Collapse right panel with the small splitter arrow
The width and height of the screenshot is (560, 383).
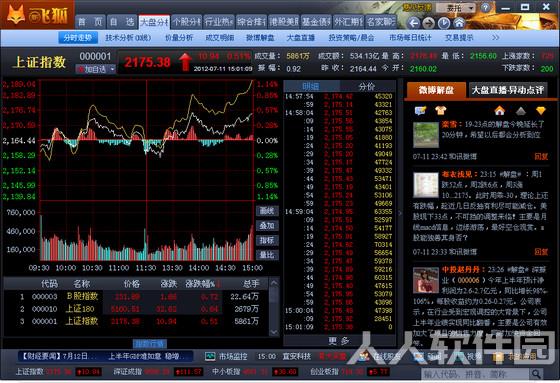pyautogui.click(x=400, y=213)
